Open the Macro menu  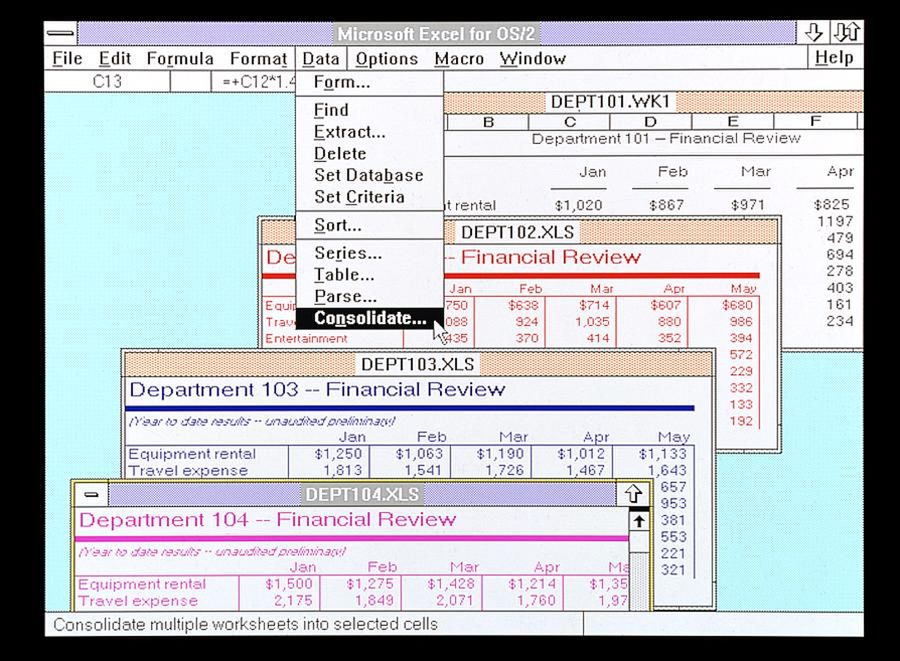pyautogui.click(x=459, y=58)
